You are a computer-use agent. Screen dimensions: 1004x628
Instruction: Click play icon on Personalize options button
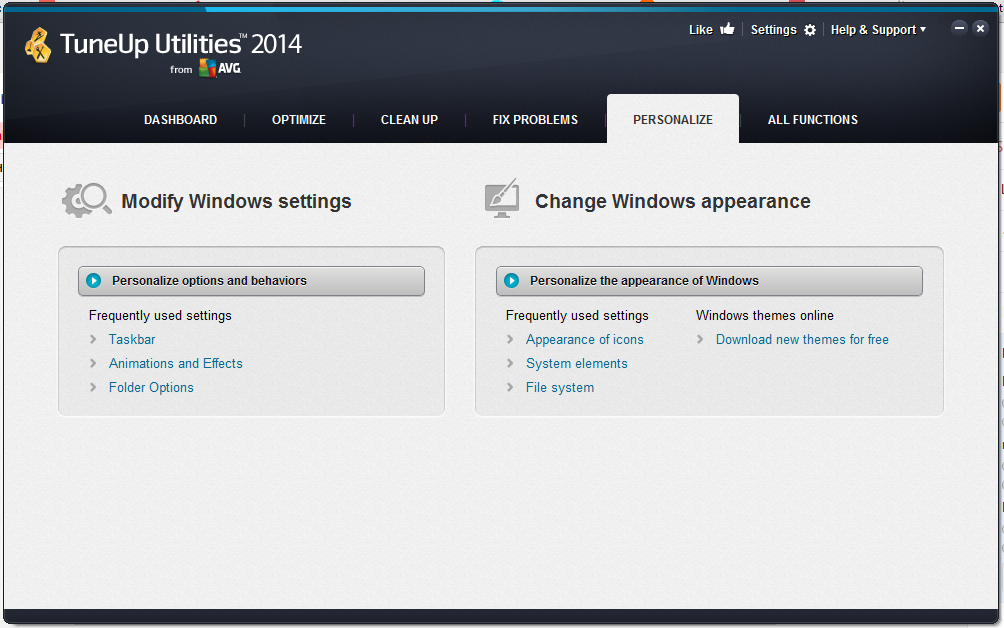[93, 280]
